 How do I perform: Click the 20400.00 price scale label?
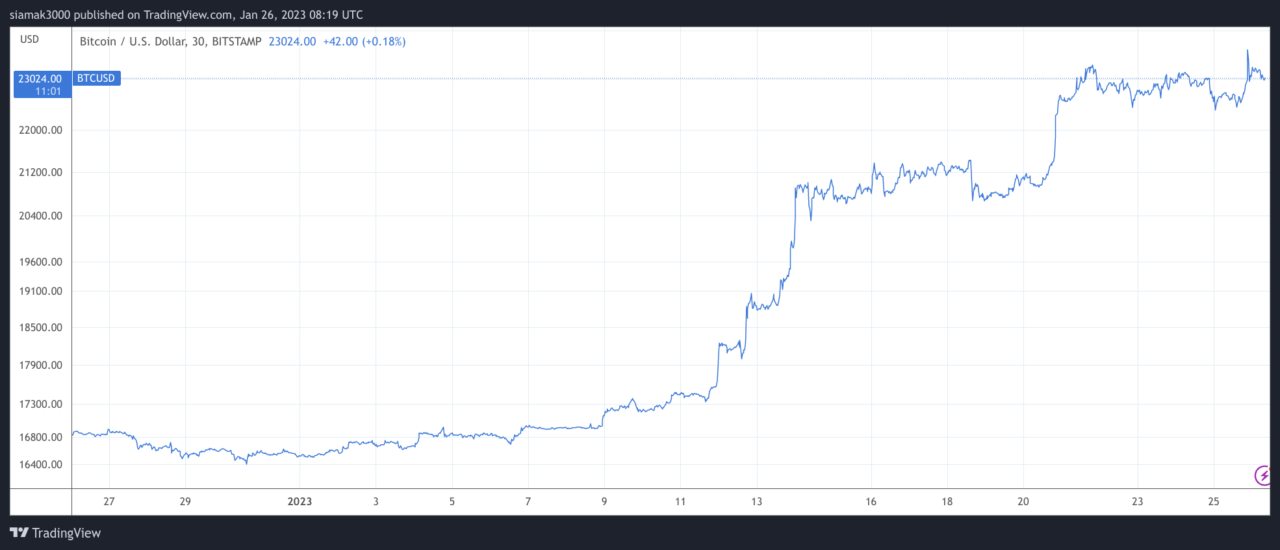[40, 216]
